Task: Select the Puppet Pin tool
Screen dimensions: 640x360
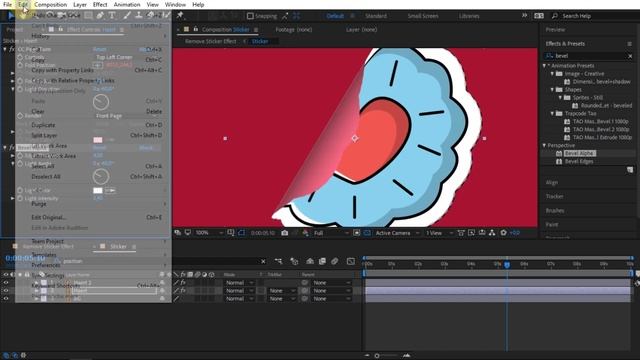Action: pyautogui.click(x=180, y=16)
